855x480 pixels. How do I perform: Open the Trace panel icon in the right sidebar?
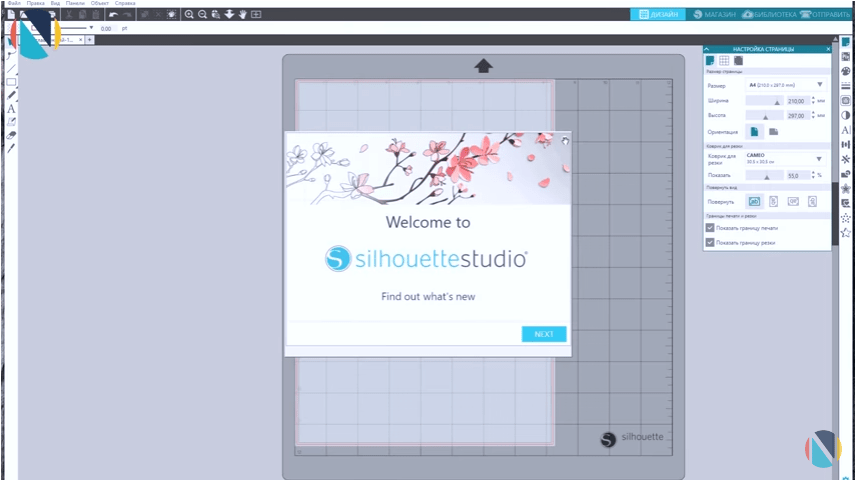point(846,100)
